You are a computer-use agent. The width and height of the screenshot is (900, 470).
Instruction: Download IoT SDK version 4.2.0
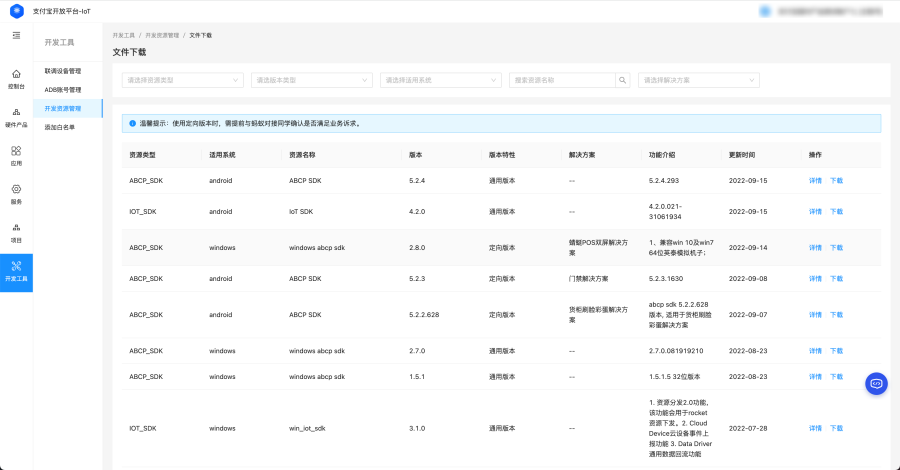(x=836, y=212)
